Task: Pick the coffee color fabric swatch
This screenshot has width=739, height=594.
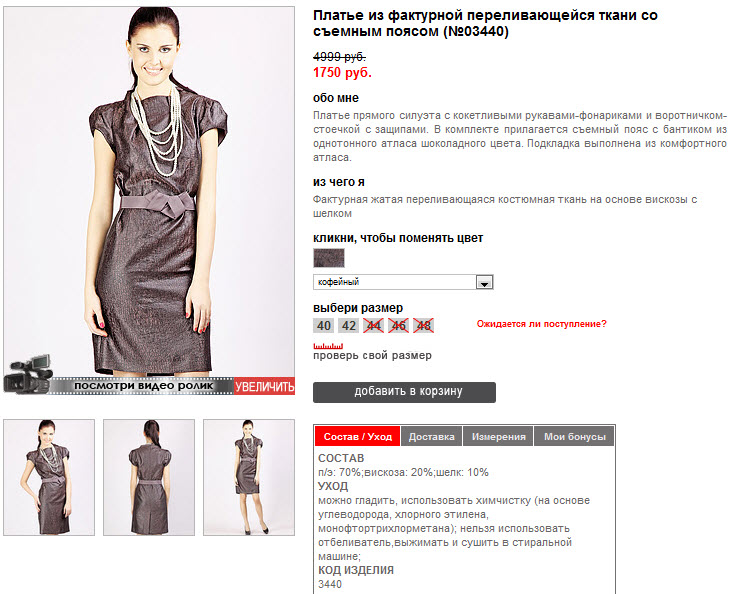Action: tap(329, 258)
